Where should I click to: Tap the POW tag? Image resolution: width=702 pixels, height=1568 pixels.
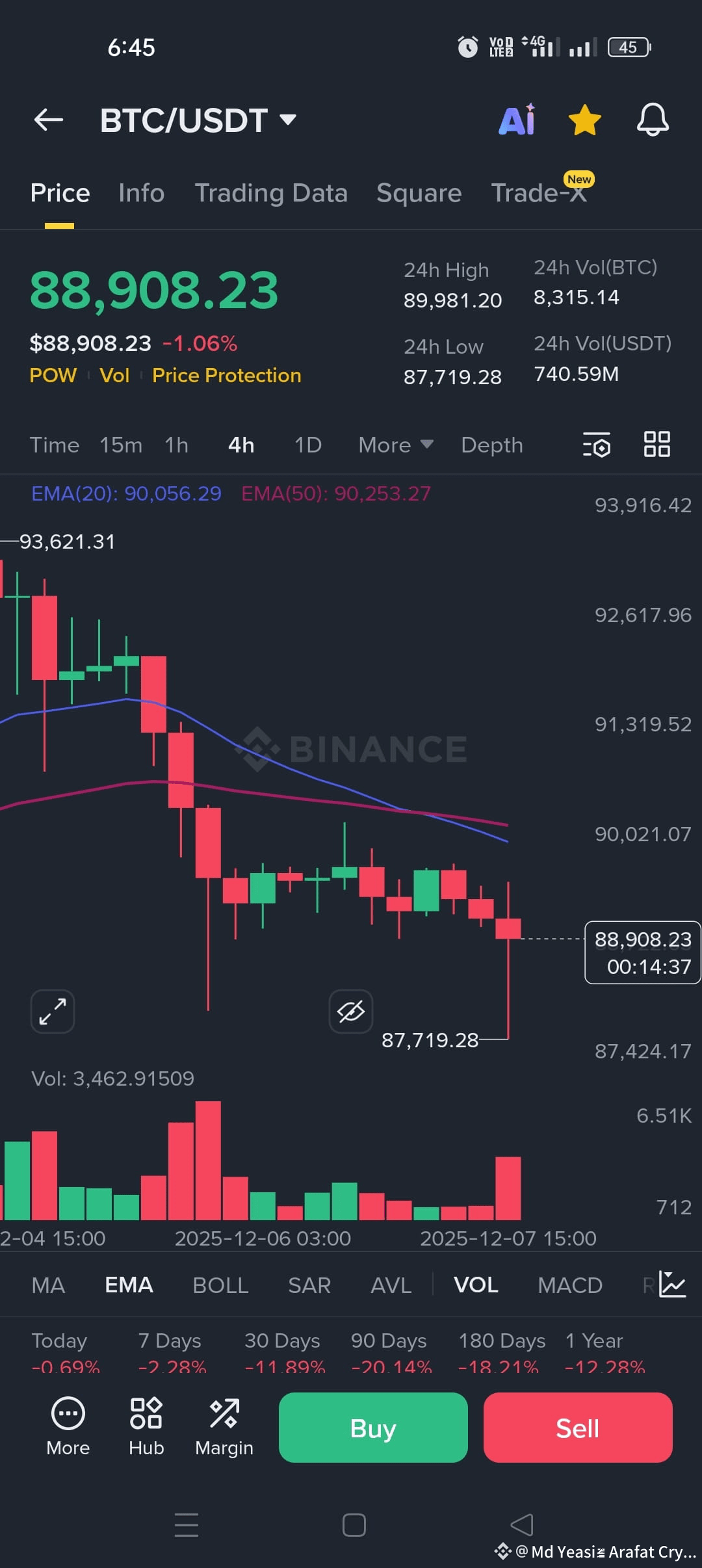(53, 375)
